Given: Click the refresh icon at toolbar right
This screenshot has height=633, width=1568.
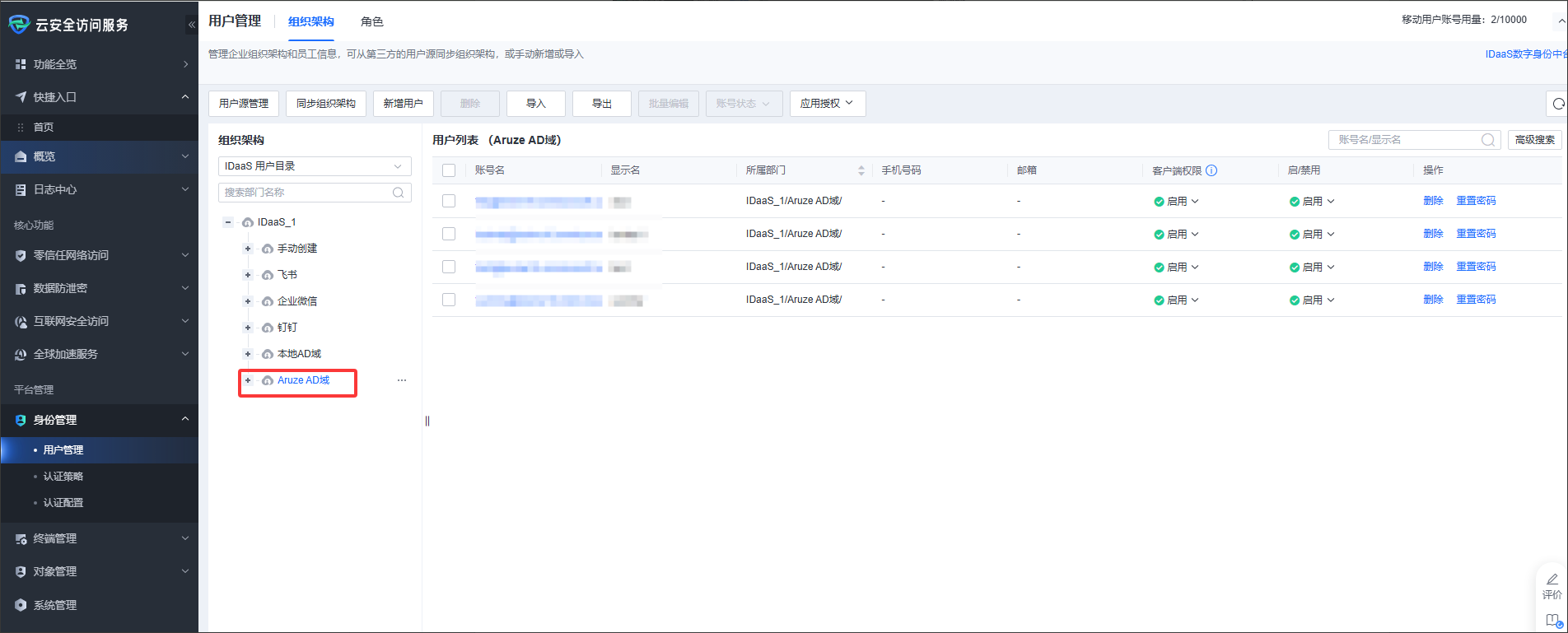Looking at the screenshot, I should pos(1557,104).
